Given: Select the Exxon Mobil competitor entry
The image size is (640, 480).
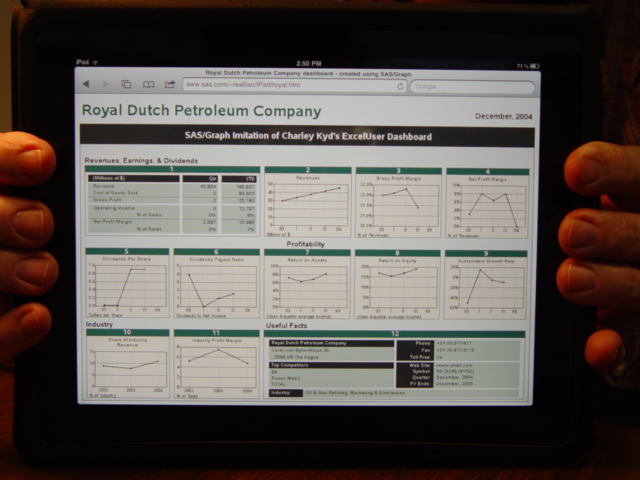Looking at the screenshot, I should [286, 378].
